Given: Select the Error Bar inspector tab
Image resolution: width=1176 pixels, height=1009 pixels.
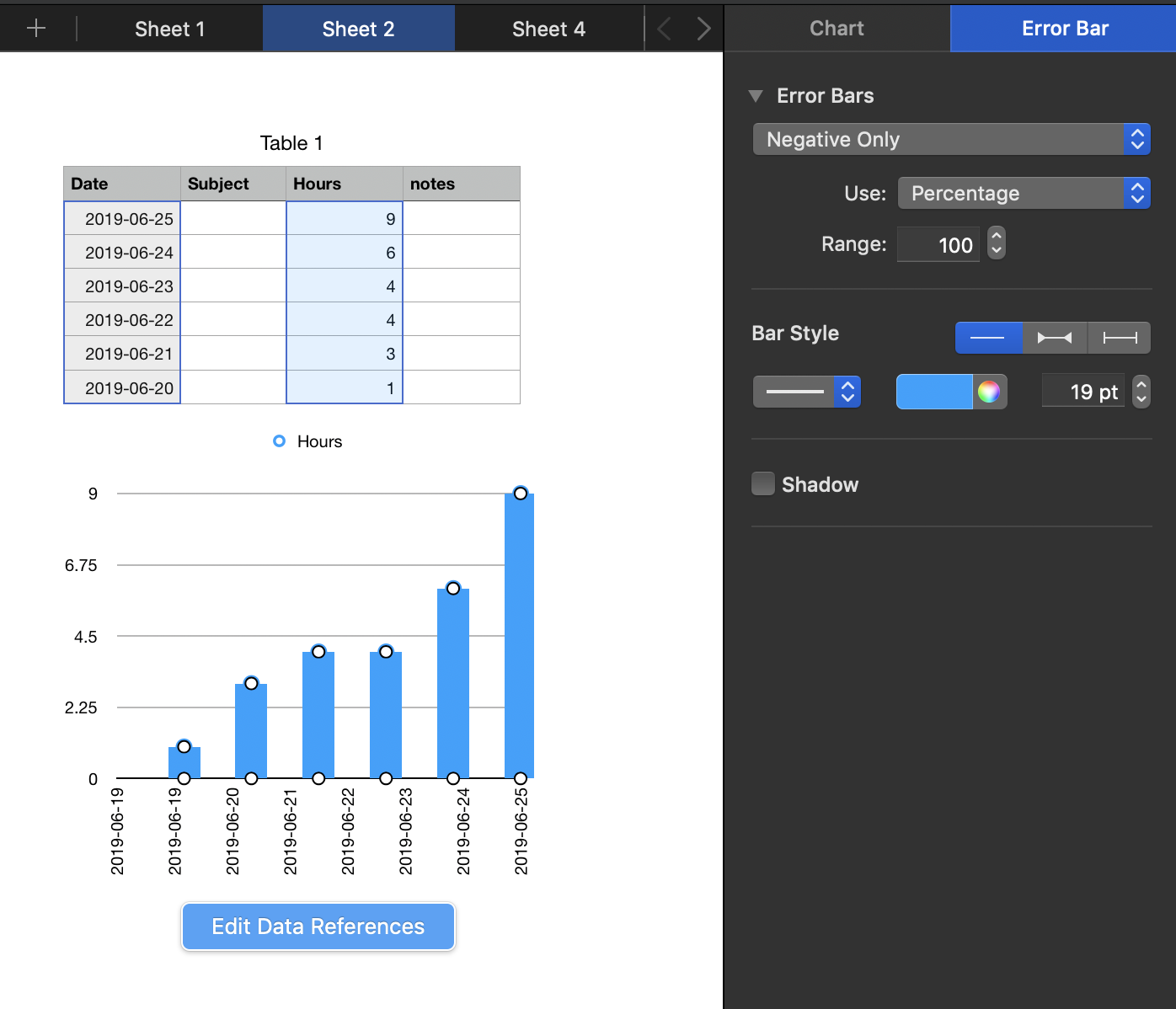Looking at the screenshot, I should coord(1065,28).
